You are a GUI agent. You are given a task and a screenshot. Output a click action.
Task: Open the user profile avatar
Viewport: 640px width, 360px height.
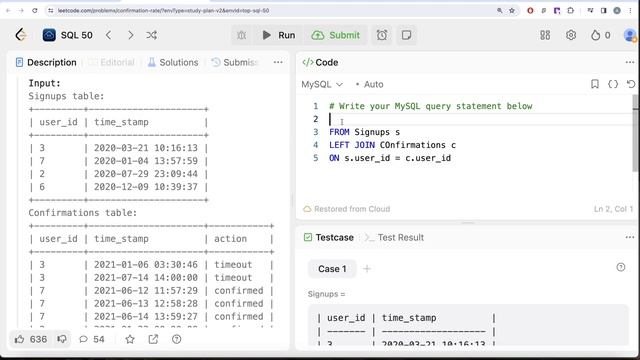pos(630,35)
